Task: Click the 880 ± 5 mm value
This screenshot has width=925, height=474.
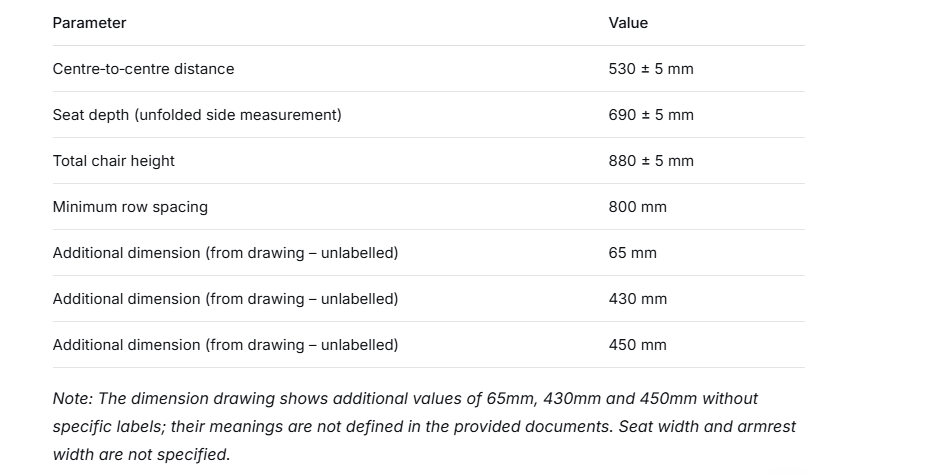Action: [x=651, y=161]
